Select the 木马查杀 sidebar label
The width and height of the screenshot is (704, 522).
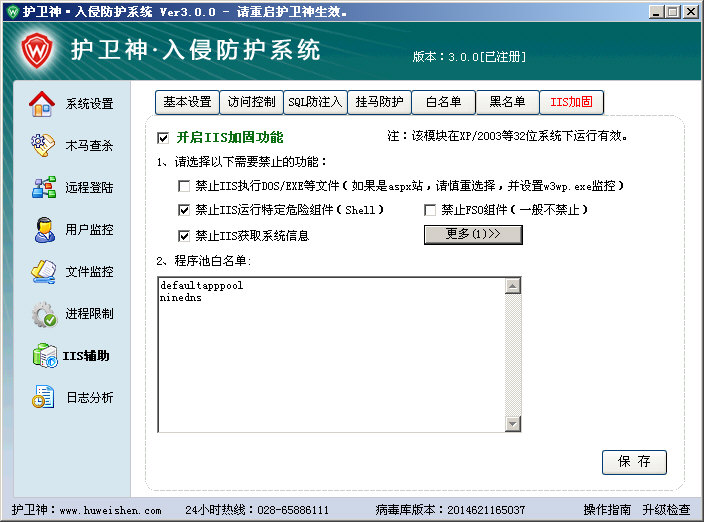click(x=89, y=145)
